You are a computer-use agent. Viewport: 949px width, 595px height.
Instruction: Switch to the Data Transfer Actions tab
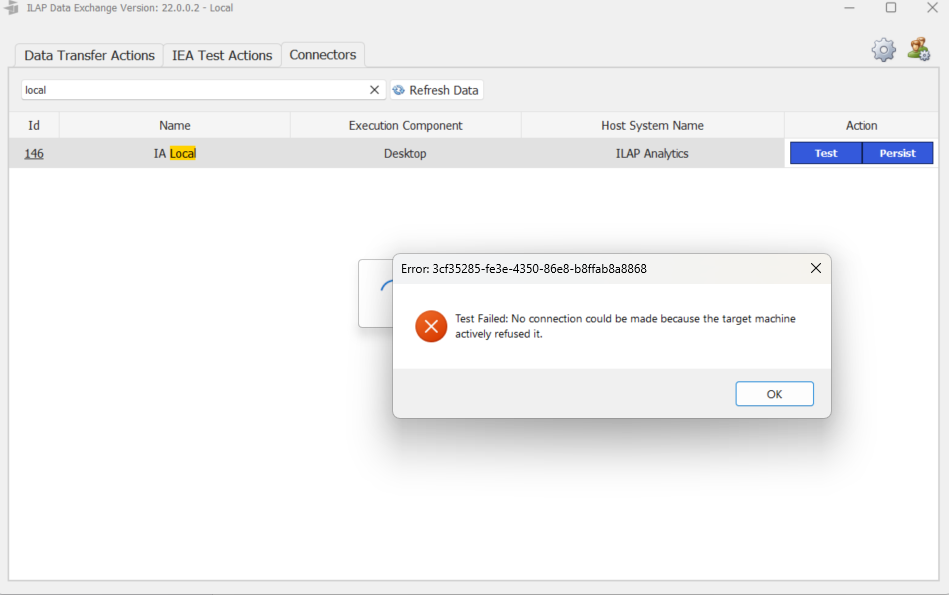[89, 56]
